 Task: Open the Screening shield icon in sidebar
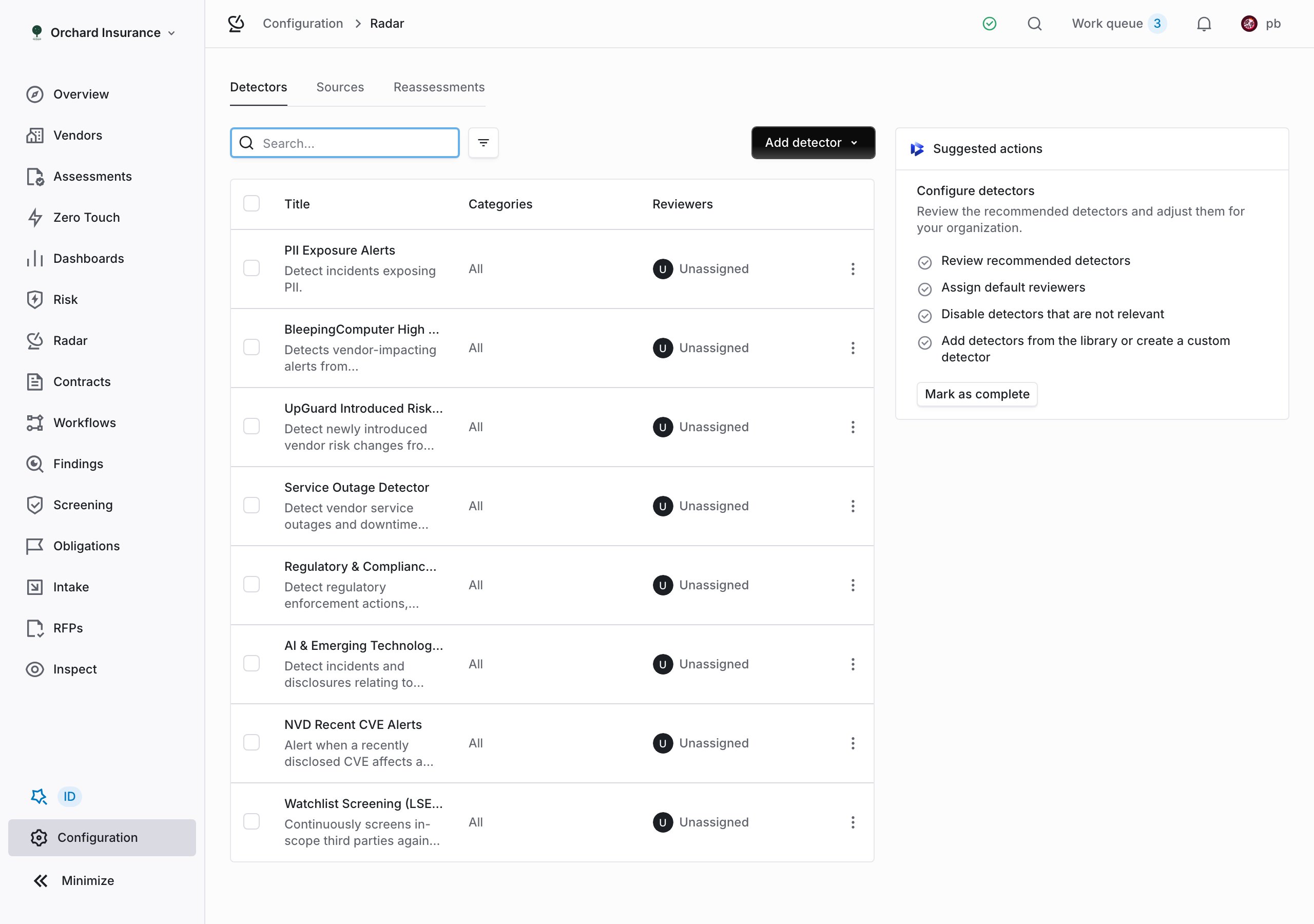point(35,505)
